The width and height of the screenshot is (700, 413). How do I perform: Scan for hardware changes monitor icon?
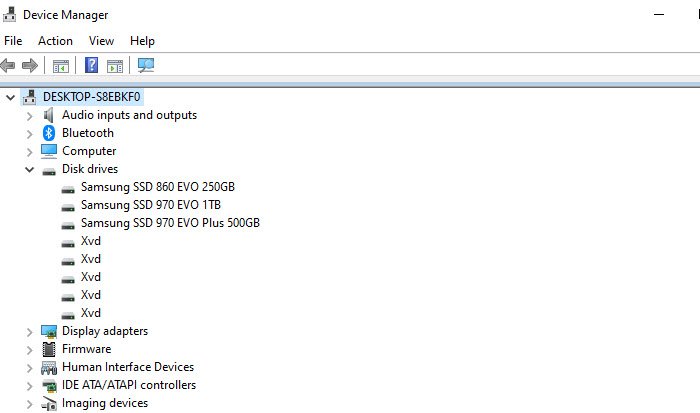[146, 66]
